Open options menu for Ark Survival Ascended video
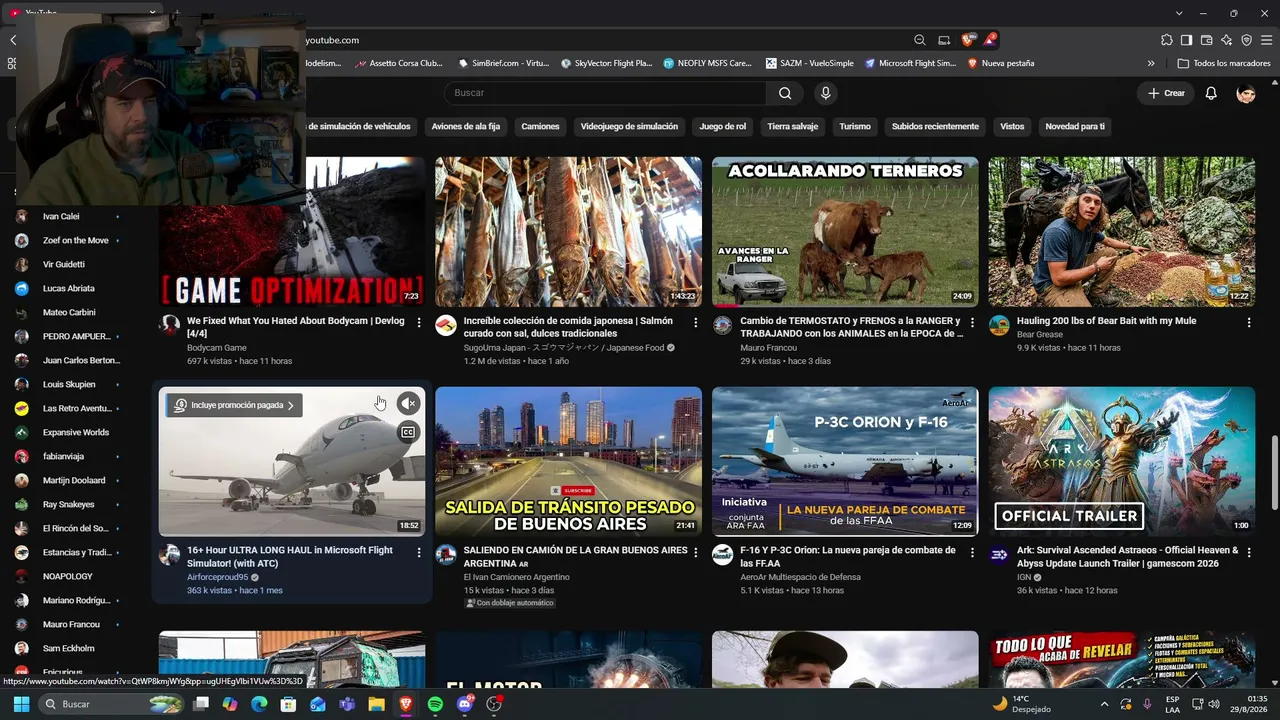Screen dimensions: 1280x720 click(x=1249, y=552)
